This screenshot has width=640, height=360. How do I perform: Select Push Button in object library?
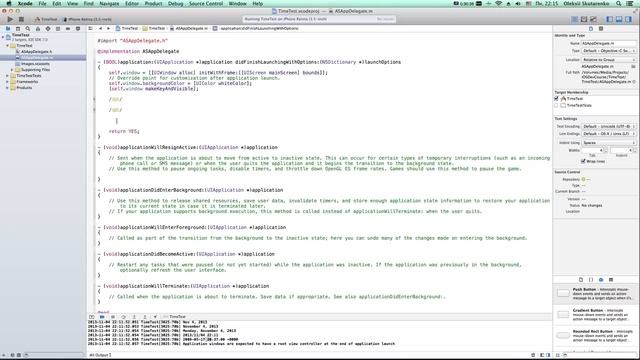595,293
